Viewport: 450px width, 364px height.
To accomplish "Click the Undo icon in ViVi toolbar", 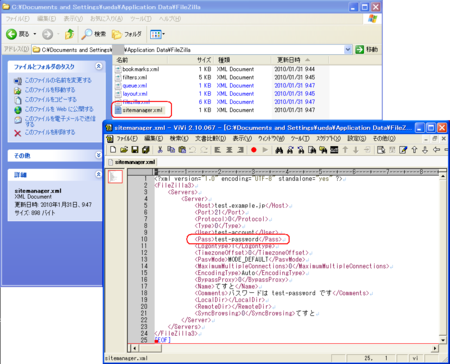I will [193, 150].
